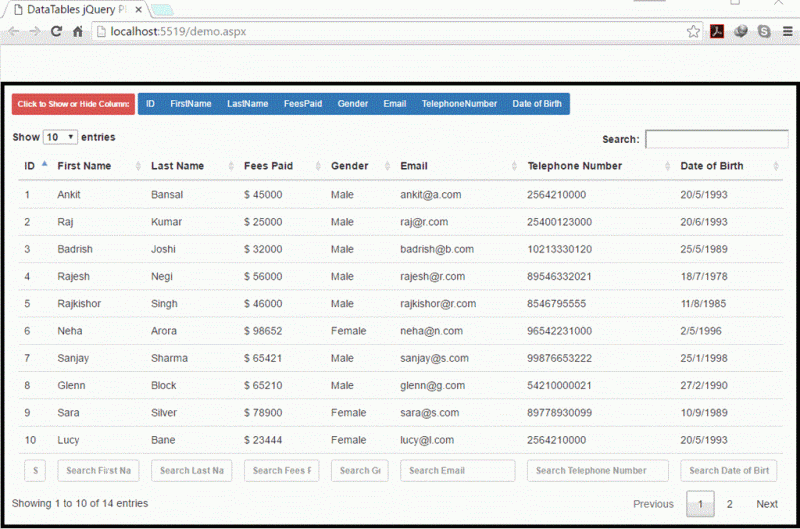
Task: Toggle FeesPaid column visibility
Action: 303,104
